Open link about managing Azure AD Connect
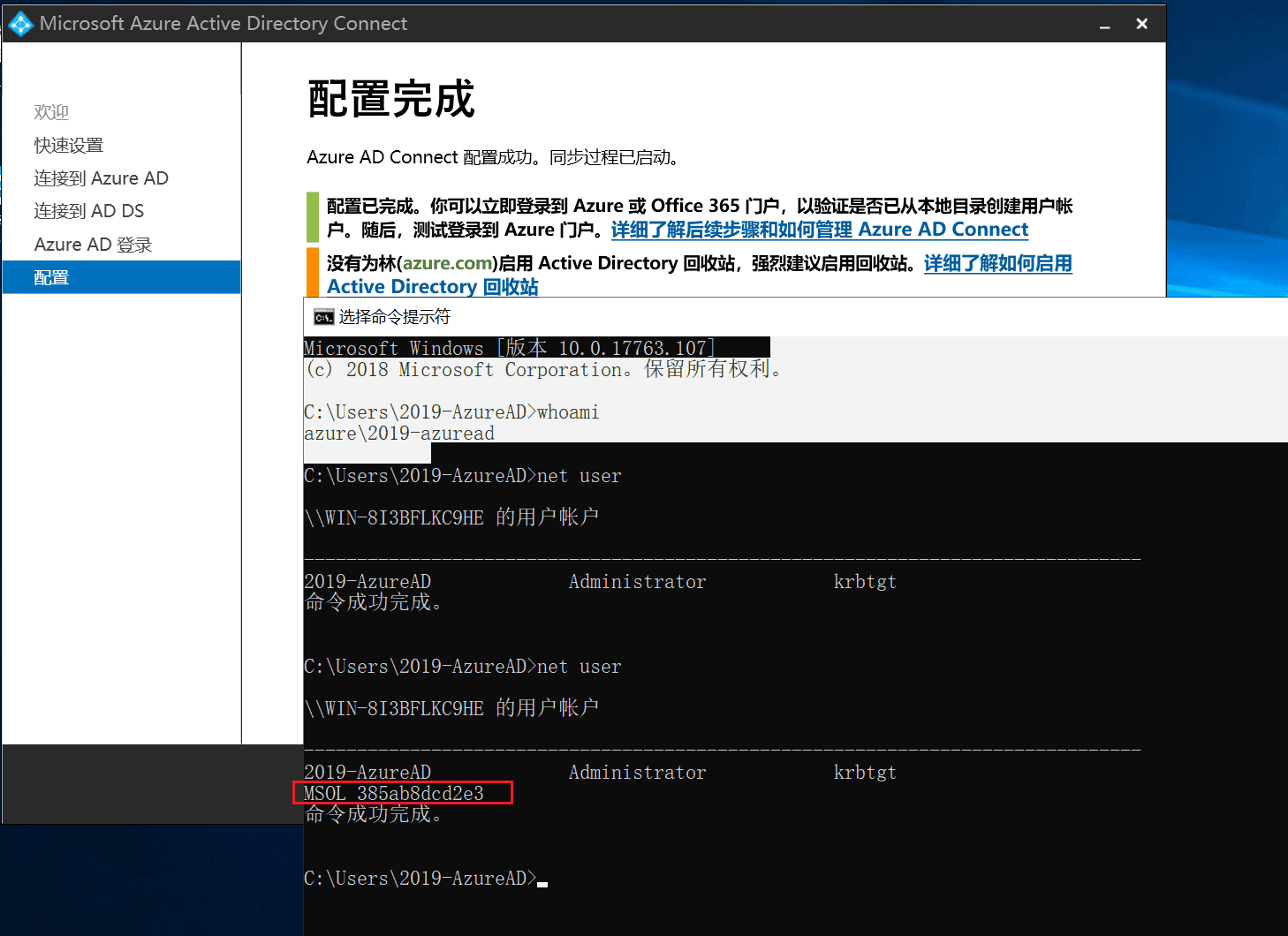The width and height of the screenshot is (1288, 936). pyautogui.click(x=819, y=230)
